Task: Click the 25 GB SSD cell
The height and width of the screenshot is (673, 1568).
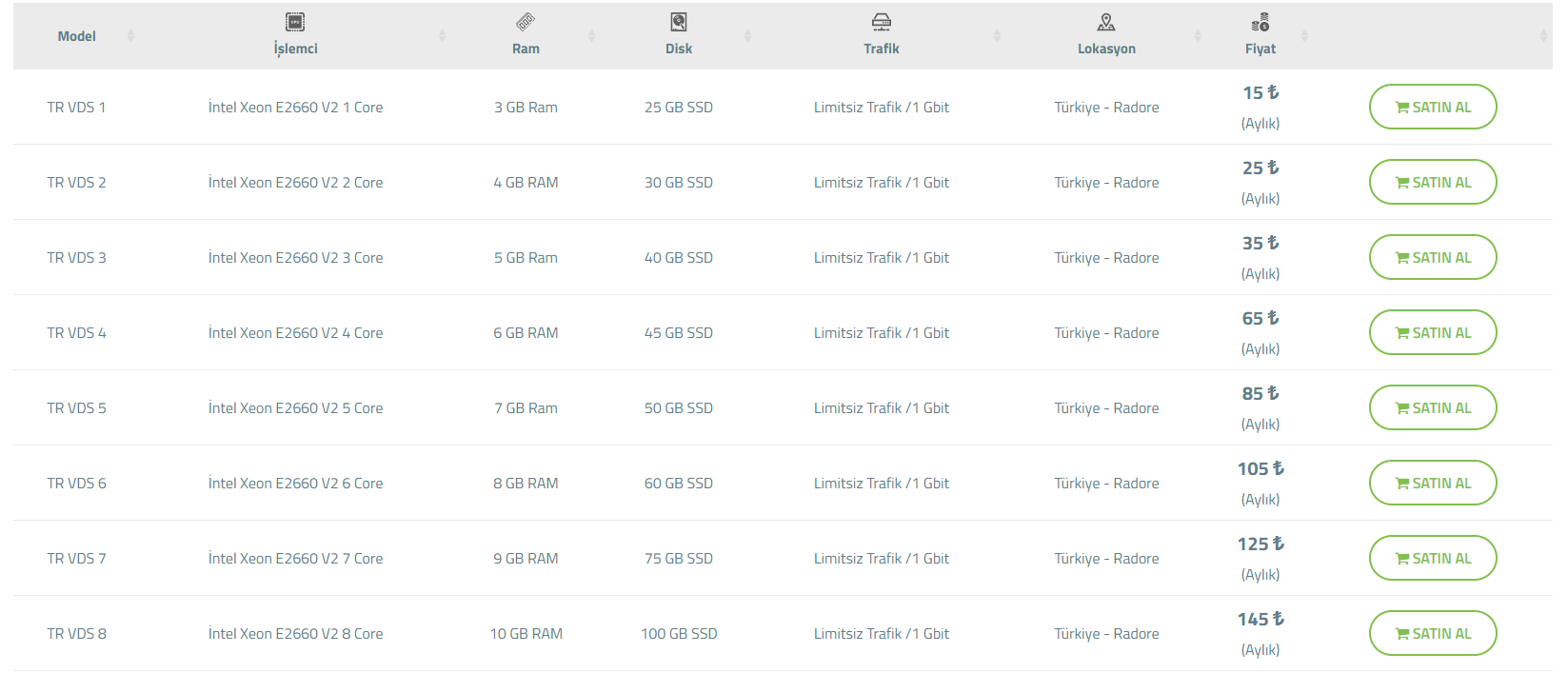Action: click(x=679, y=108)
